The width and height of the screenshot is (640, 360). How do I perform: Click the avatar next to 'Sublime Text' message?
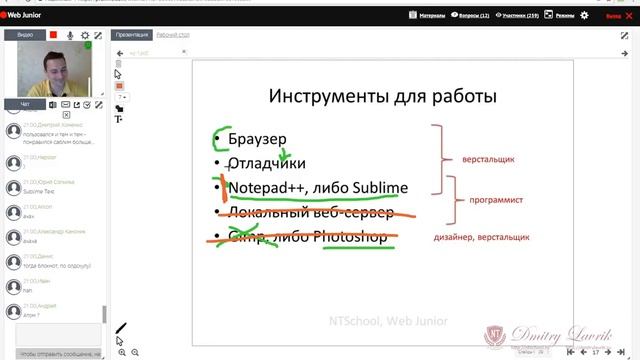coord(13,188)
